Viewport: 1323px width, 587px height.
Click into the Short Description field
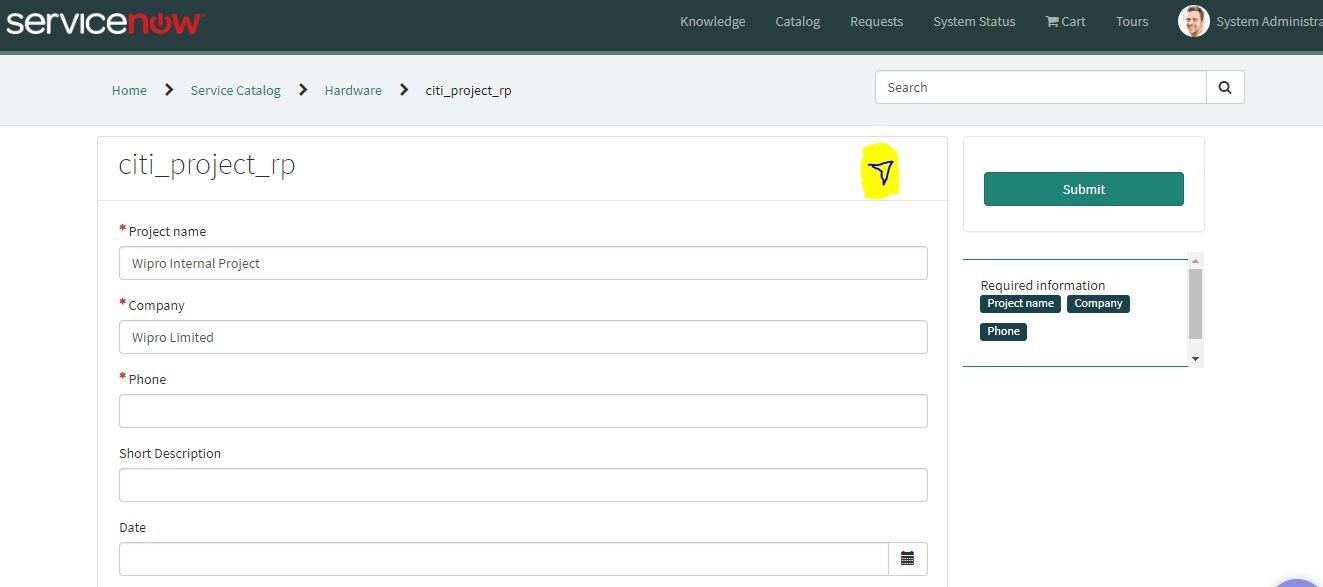pos(523,485)
